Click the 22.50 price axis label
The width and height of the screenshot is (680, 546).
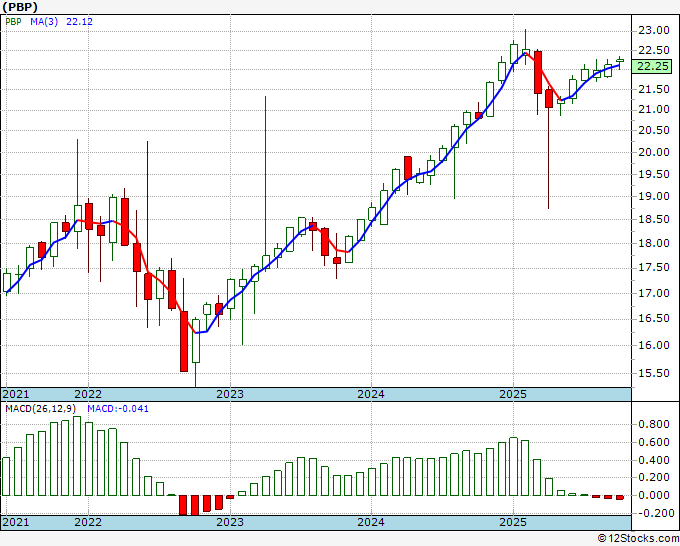pyautogui.click(x=654, y=50)
